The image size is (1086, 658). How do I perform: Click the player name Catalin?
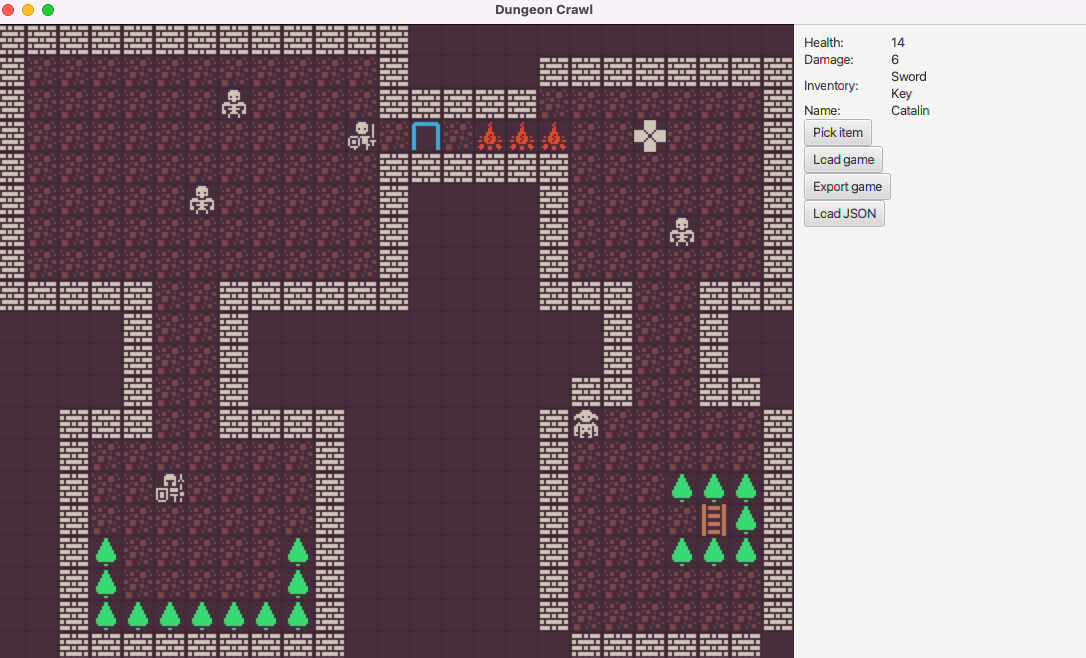pyautogui.click(x=910, y=110)
